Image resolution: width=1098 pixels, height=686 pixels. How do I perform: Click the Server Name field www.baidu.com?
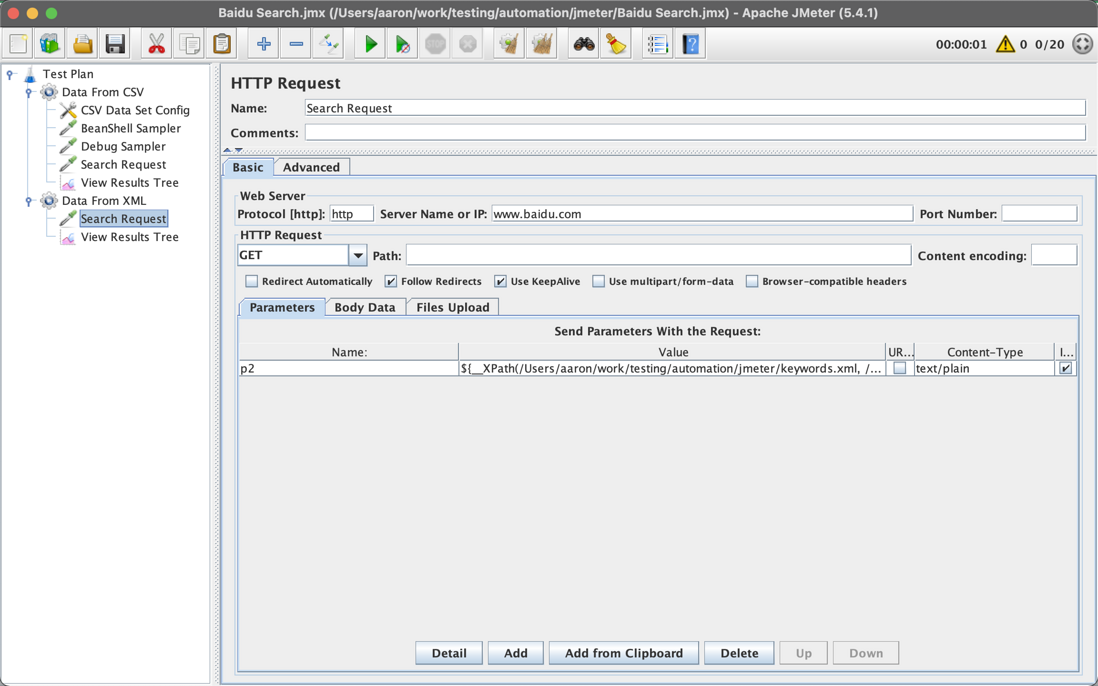[702, 214]
